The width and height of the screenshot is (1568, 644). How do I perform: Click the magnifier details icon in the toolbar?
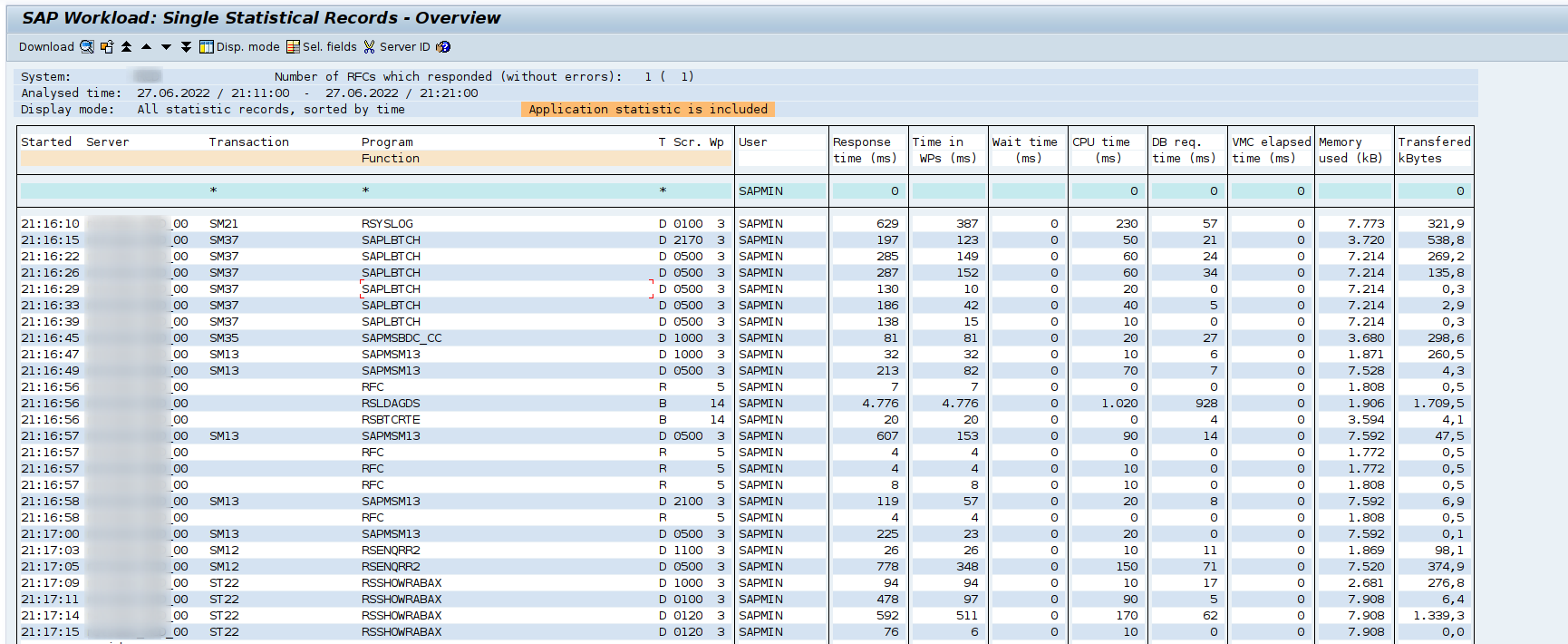[x=87, y=47]
